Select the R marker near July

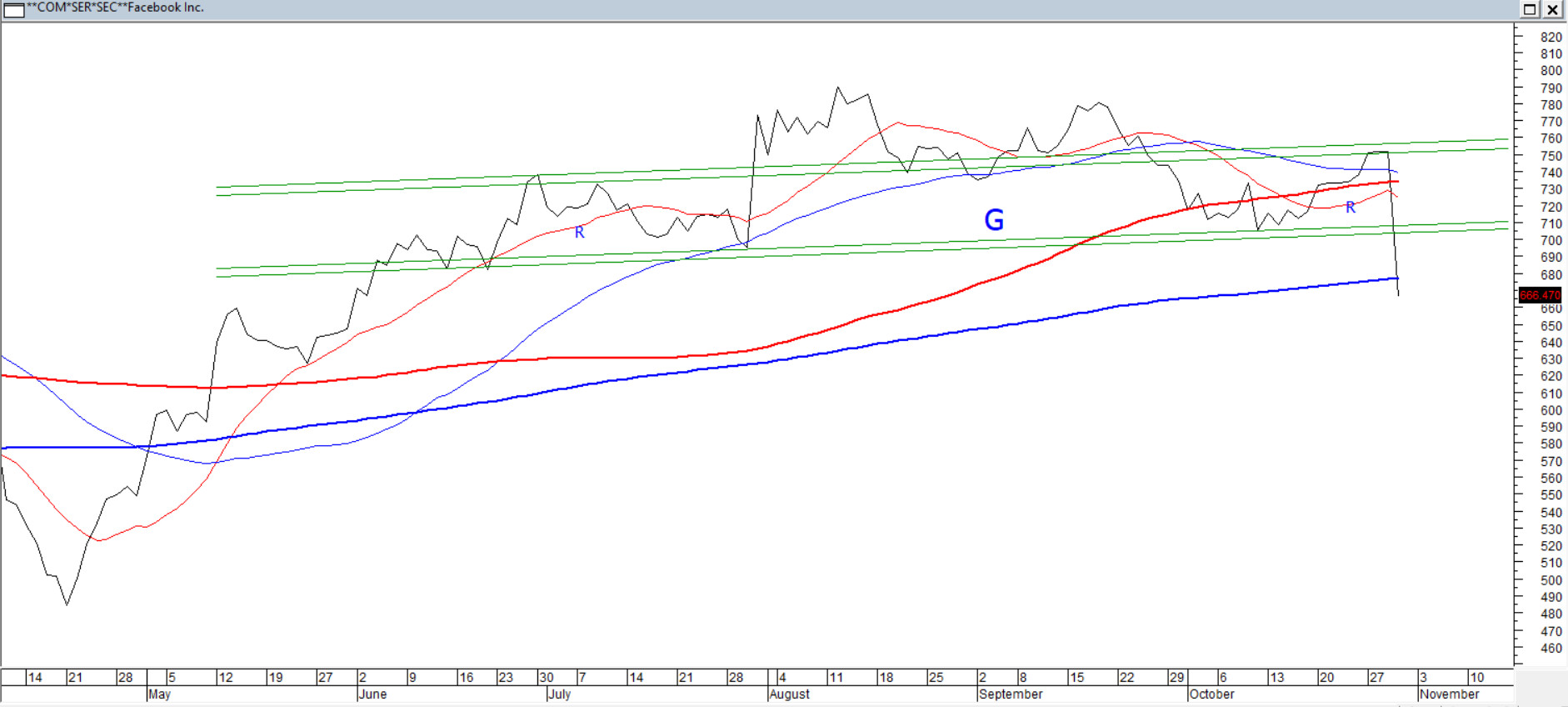click(x=580, y=233)
